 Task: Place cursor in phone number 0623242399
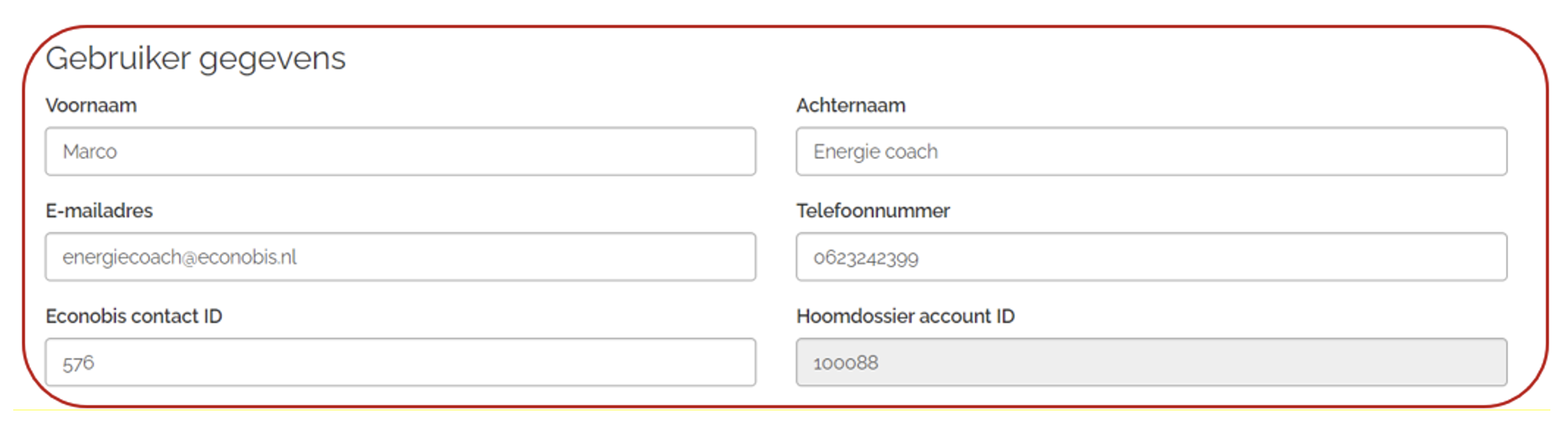[x=866, y=258]
